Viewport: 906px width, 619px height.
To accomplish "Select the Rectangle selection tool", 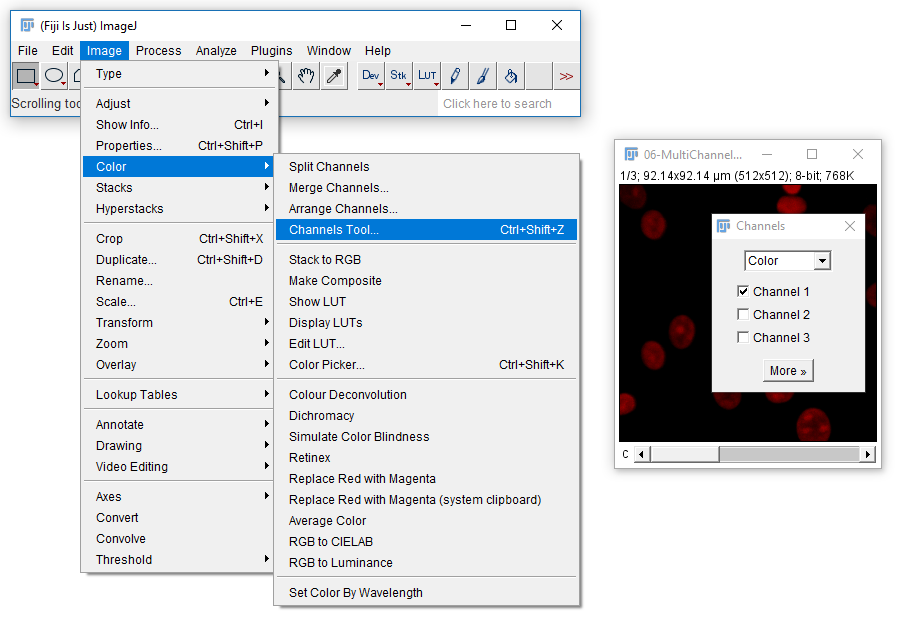I will click(x=26, y=76).
